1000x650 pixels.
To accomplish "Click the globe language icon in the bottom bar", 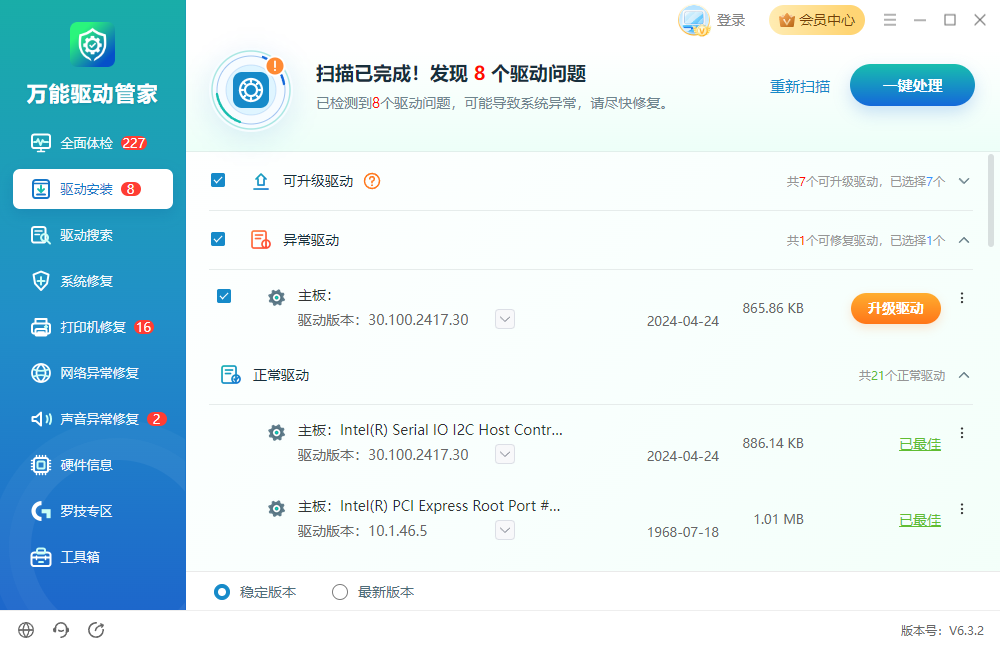I will [26, 630].
